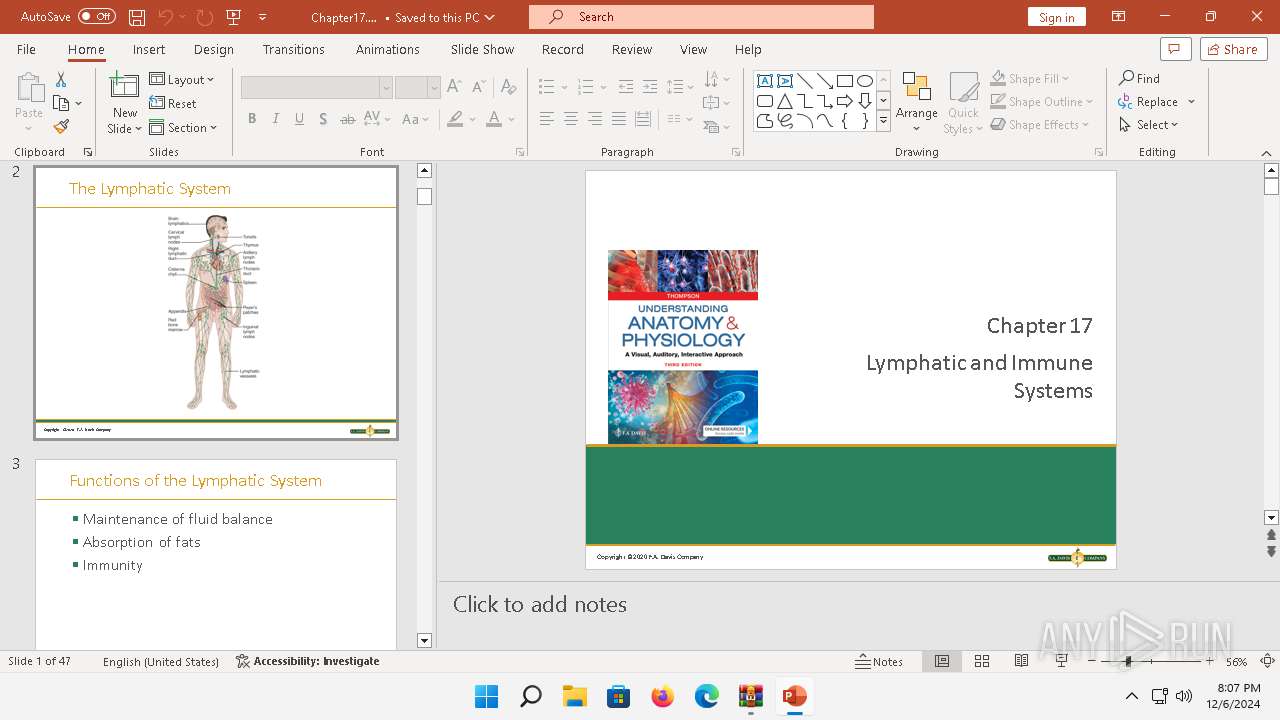Collapse the ribbon chevron
Screen dimensions: 1280x720
[1266, 152]
